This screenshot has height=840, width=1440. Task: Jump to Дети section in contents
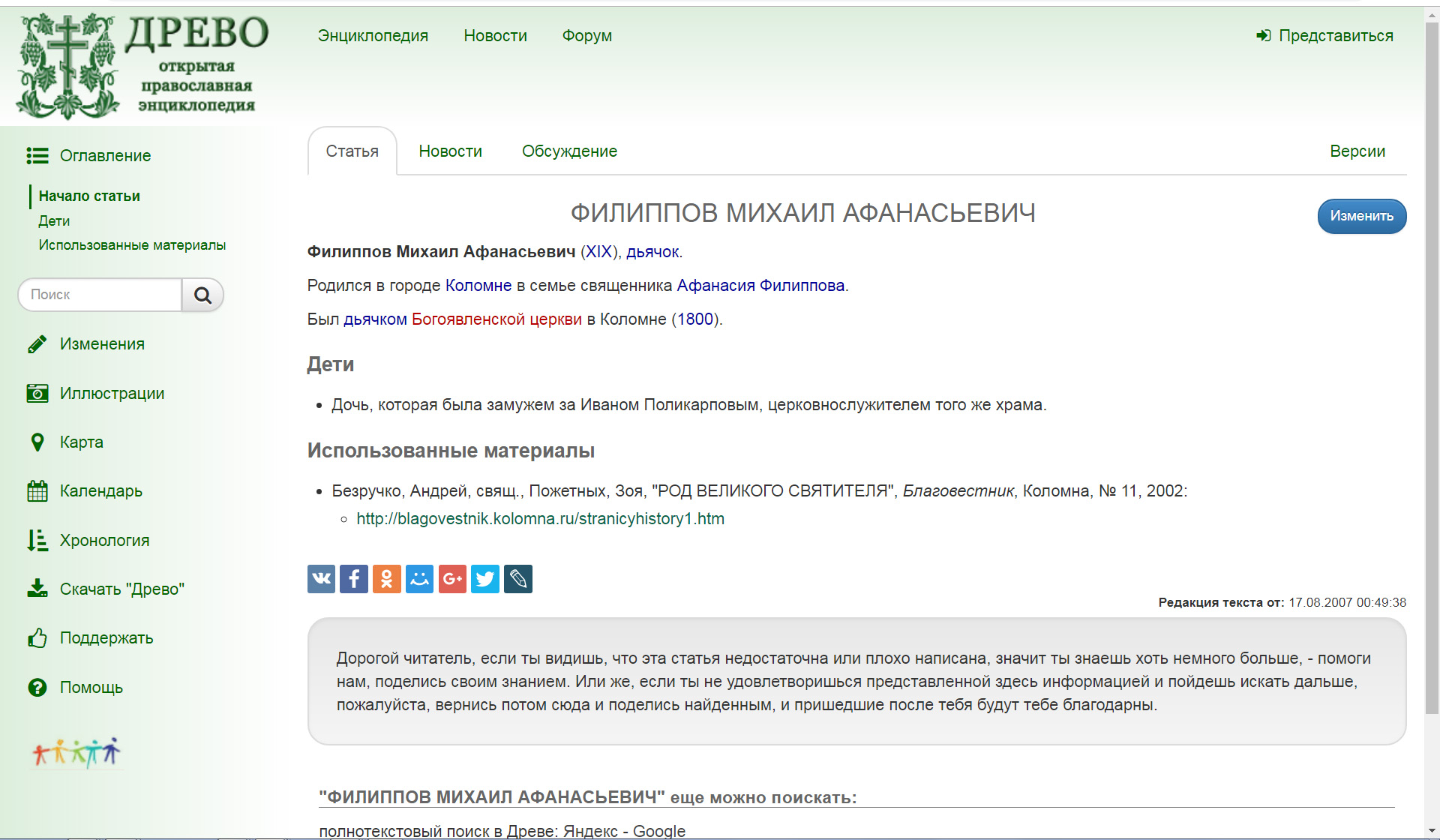point(54,220)
